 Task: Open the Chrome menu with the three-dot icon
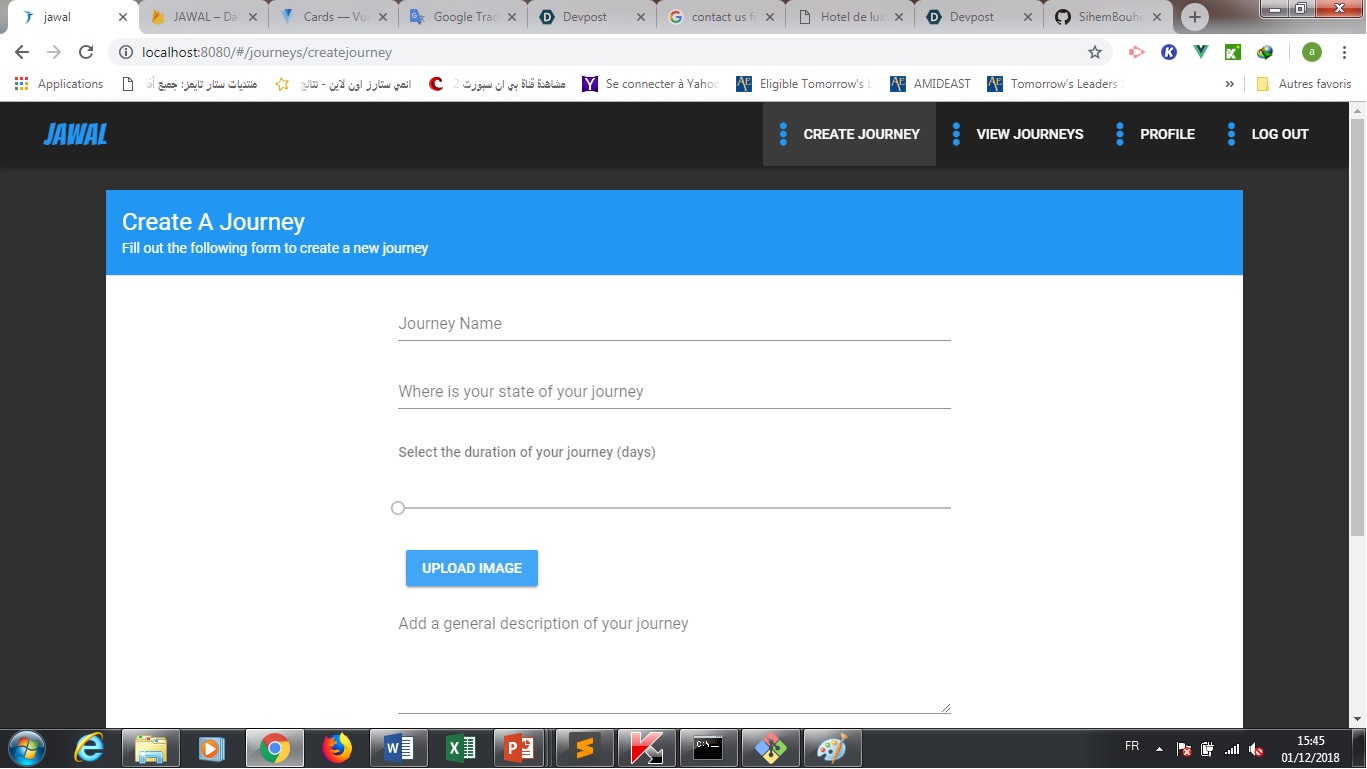1344,51
